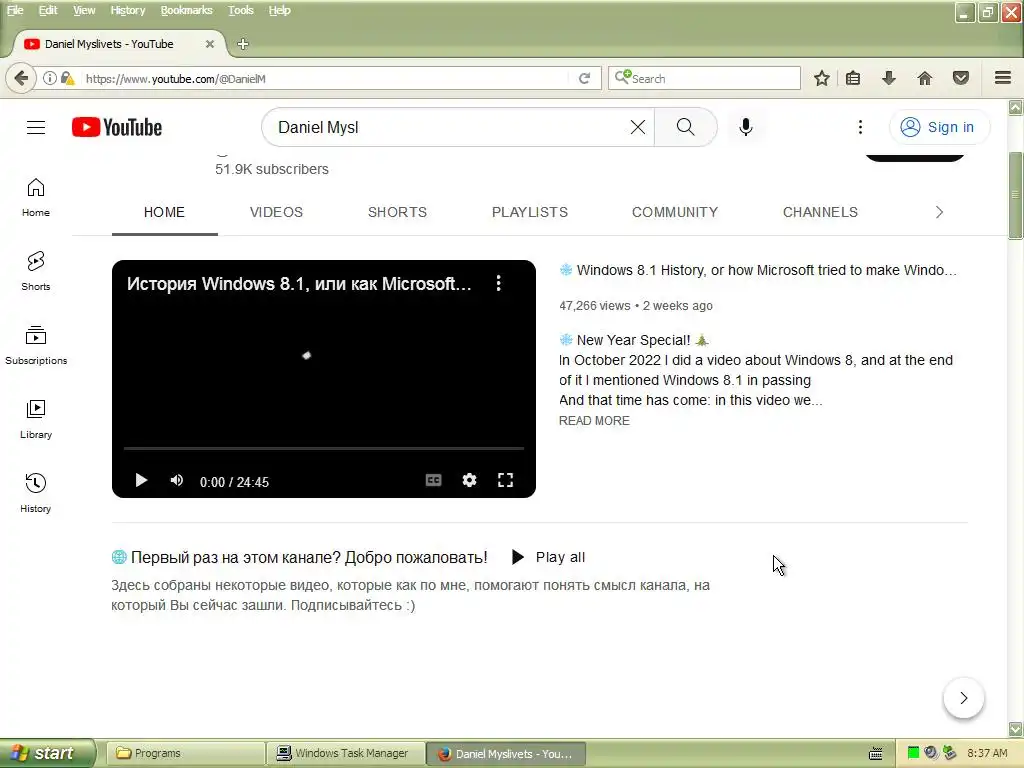
Task: Click the video title overlay in player
Action: pos(299,283)
